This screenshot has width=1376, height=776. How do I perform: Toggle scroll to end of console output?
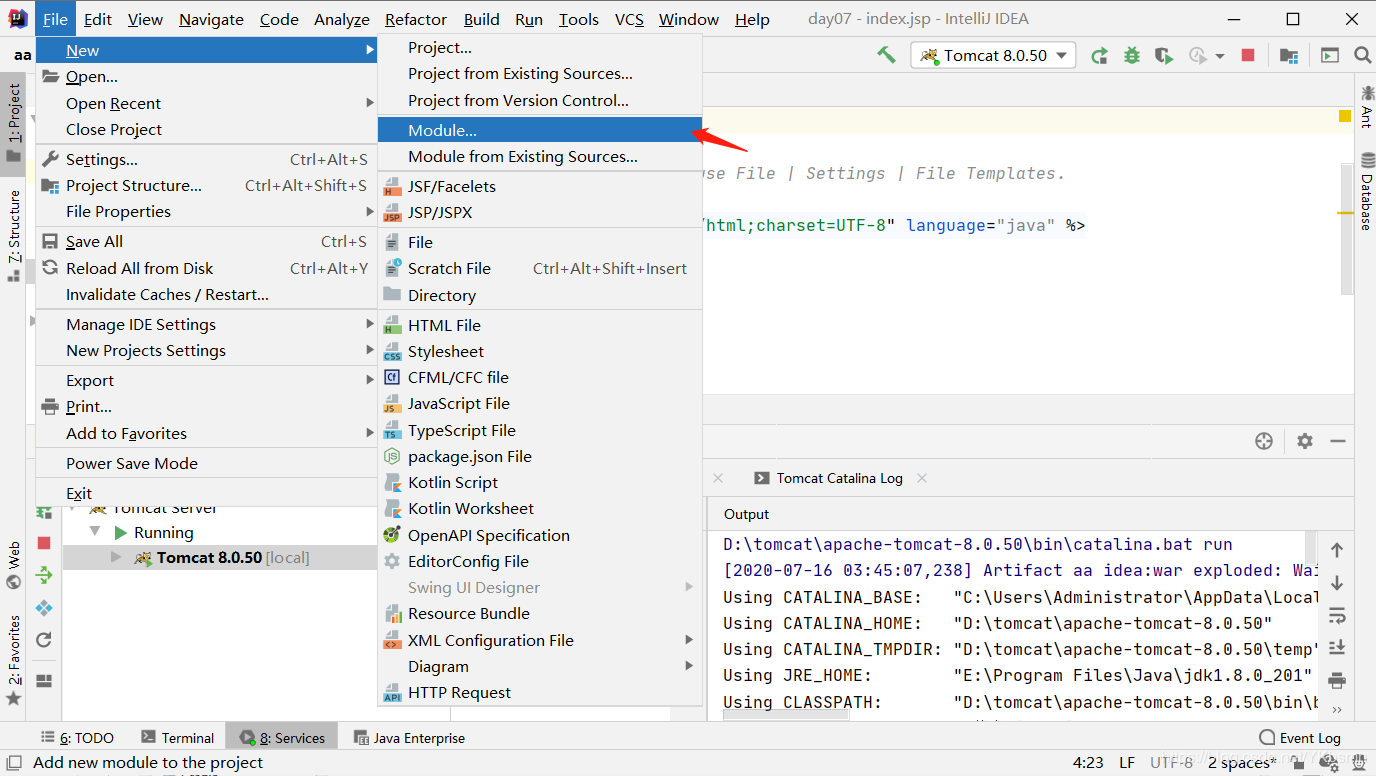(1337, 647)
